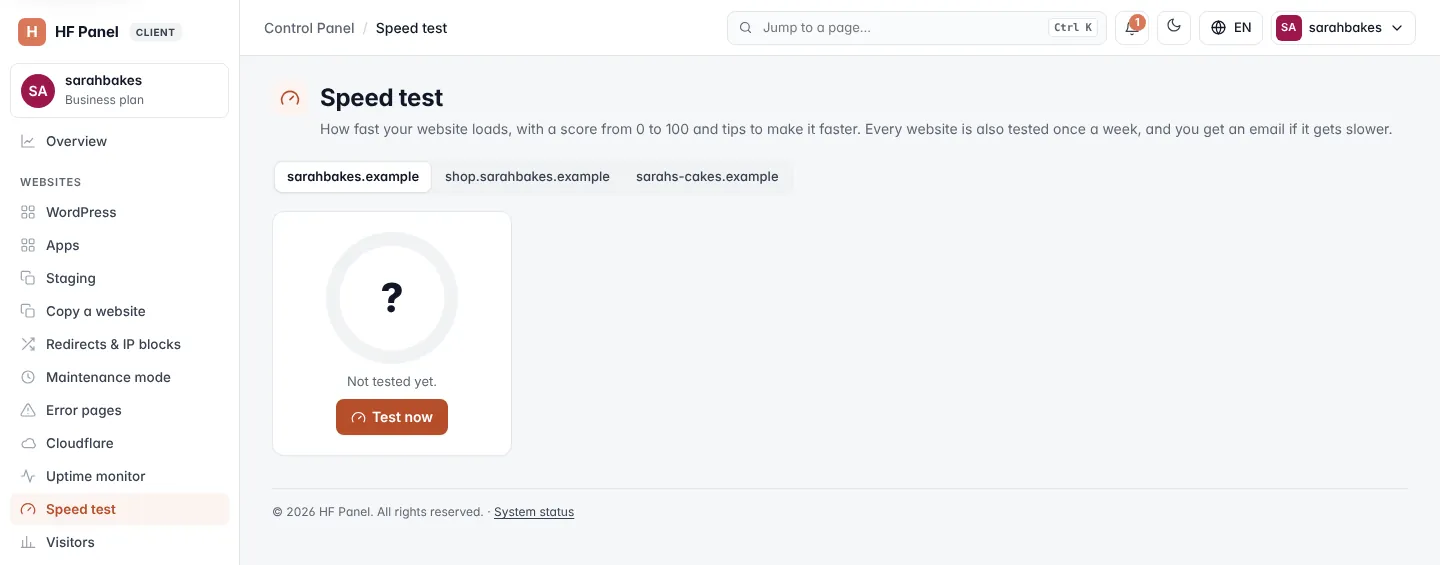Go to Maintenance mode
The image size is (1440, 565).
pos(120,377)
